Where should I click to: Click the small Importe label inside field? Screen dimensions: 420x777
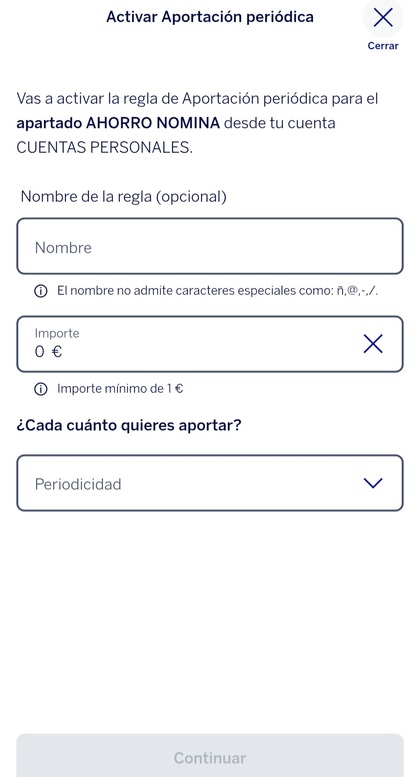57,333
